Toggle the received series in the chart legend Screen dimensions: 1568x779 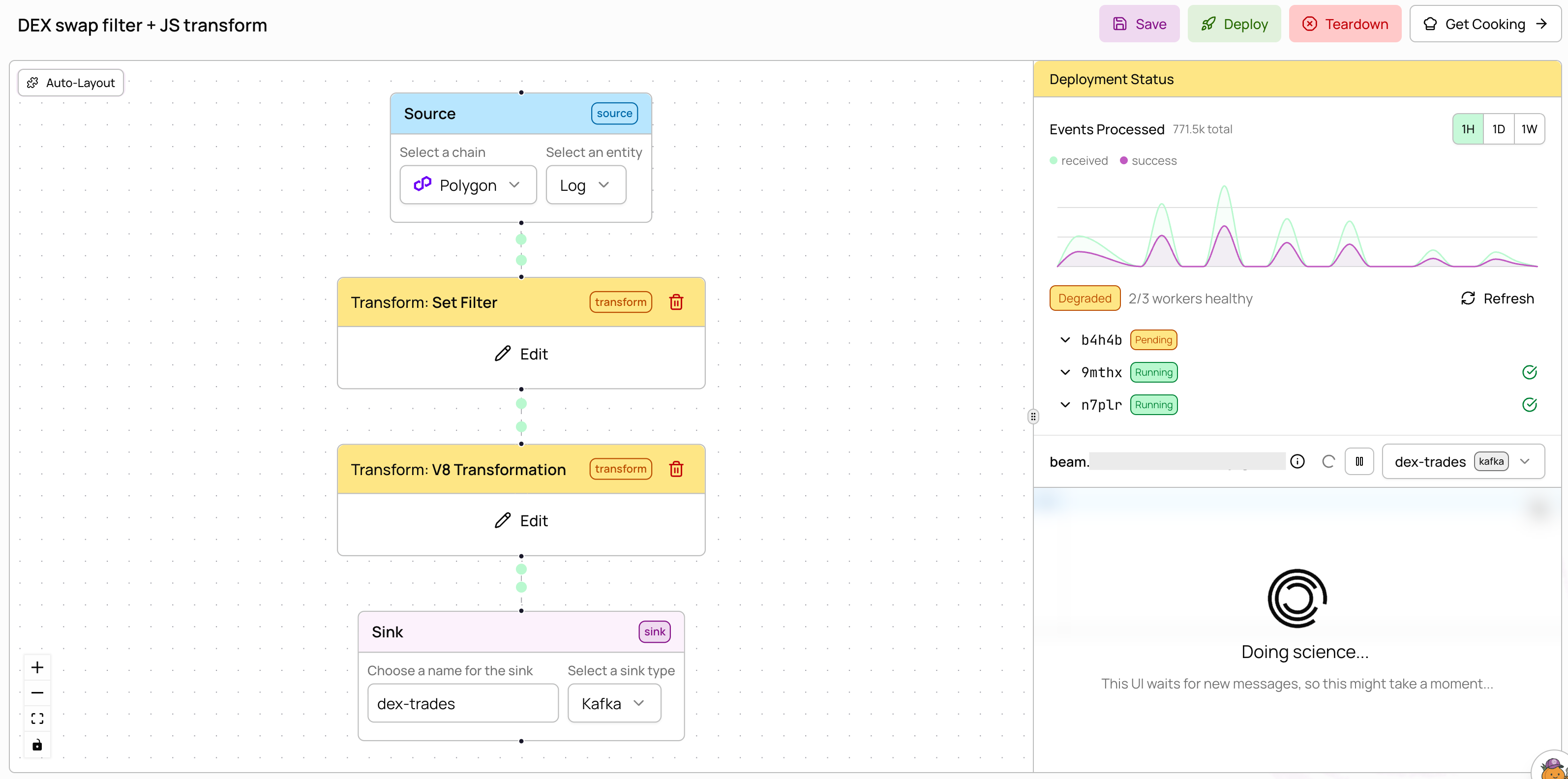click(x=1079, y=160)
